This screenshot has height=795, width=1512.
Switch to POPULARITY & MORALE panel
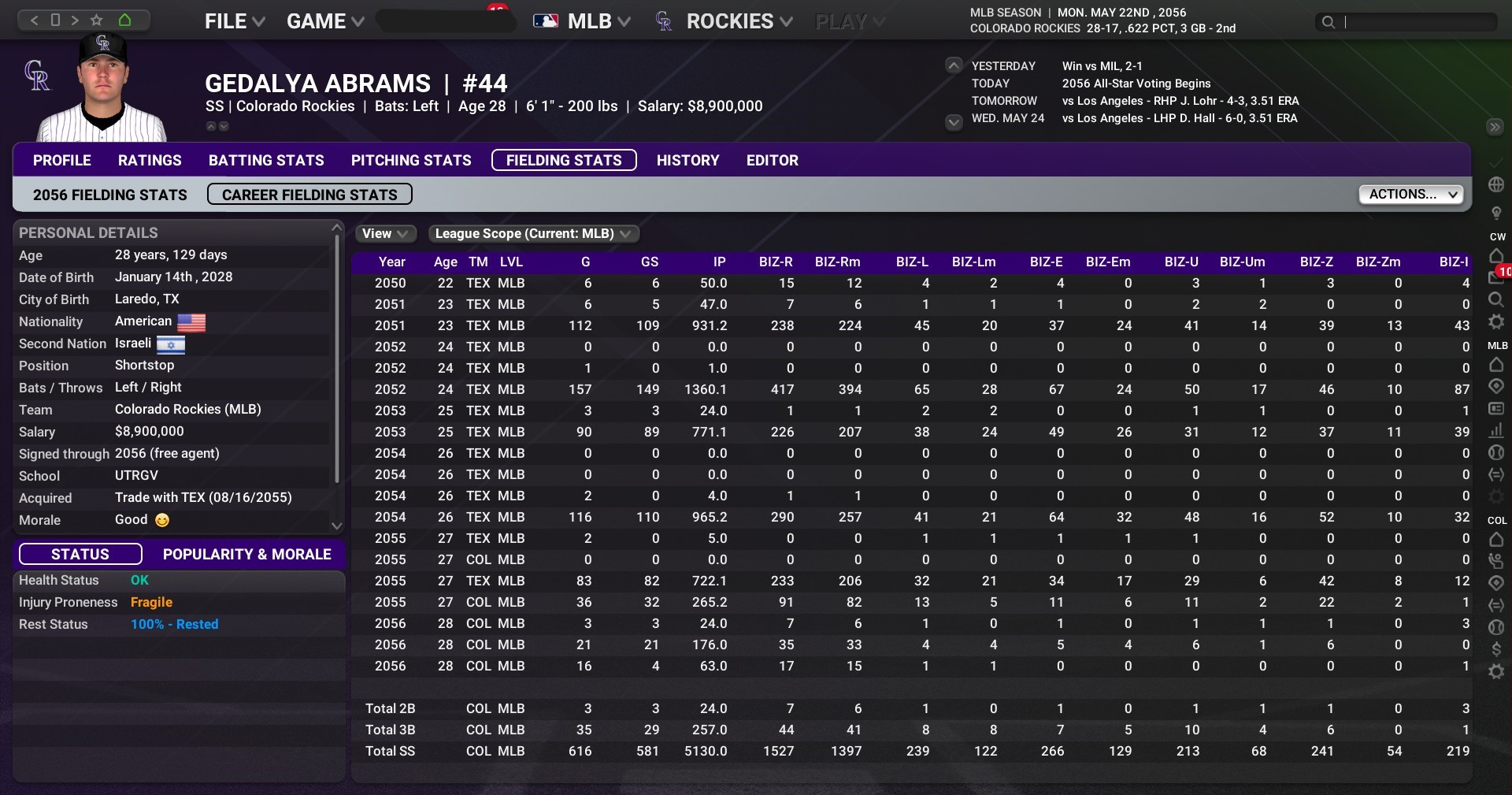(247, 555)
